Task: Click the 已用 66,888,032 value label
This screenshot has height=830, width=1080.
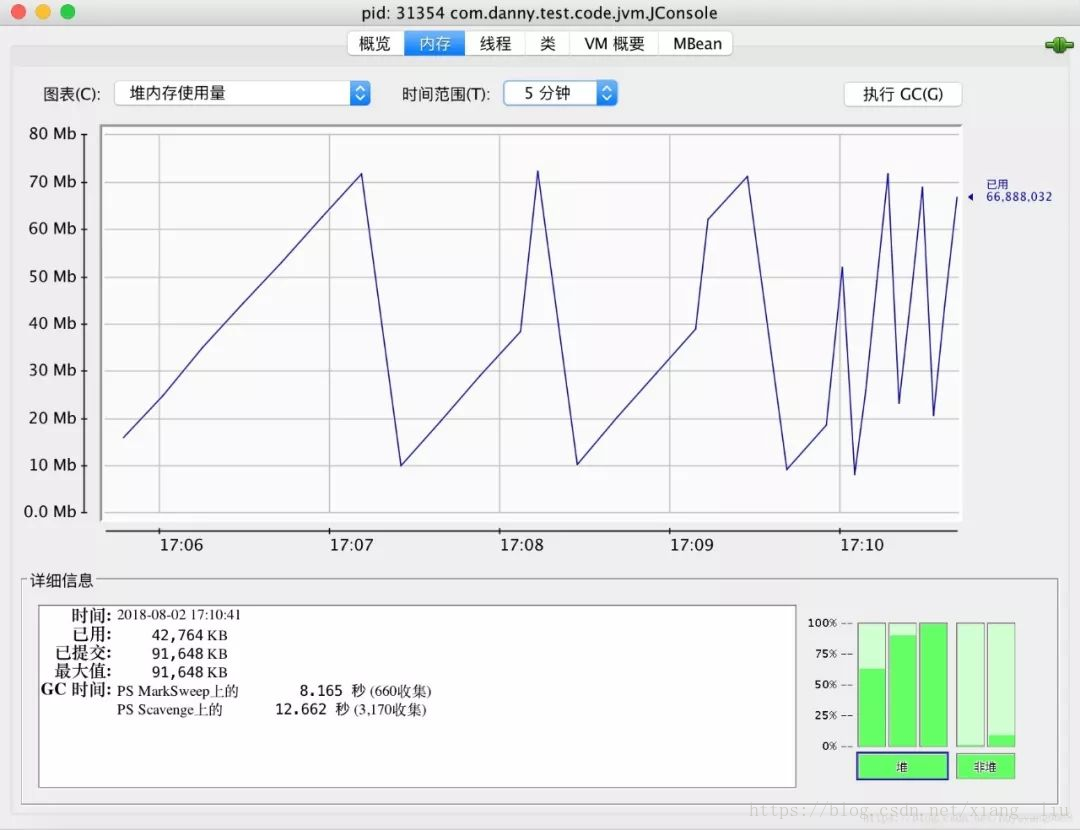Action: [x=1018, y=191]
